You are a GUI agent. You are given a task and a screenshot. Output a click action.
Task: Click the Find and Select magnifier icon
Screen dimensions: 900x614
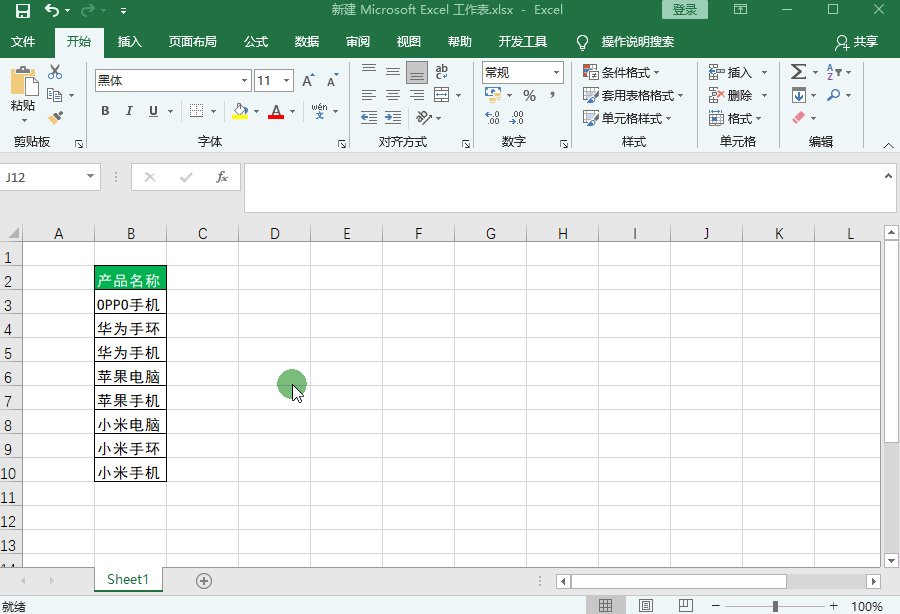tap(833, 95)
